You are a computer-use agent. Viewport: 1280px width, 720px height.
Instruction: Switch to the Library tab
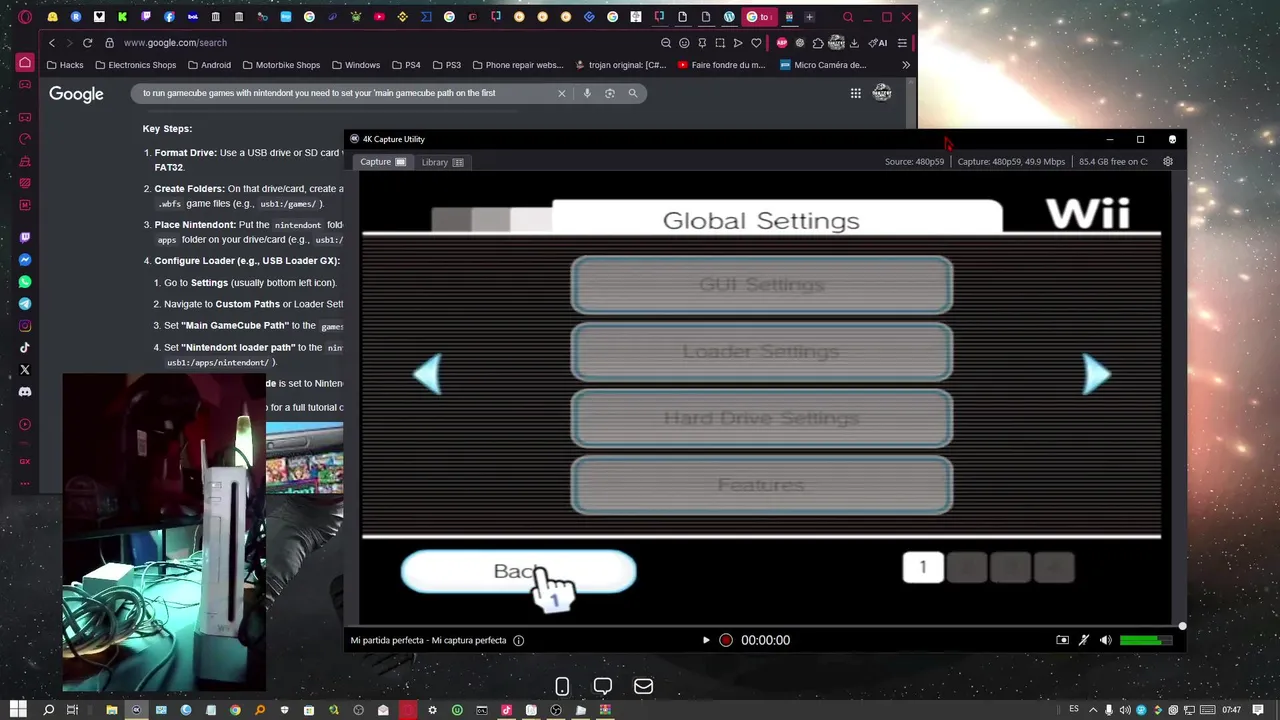tap(442, 162)
